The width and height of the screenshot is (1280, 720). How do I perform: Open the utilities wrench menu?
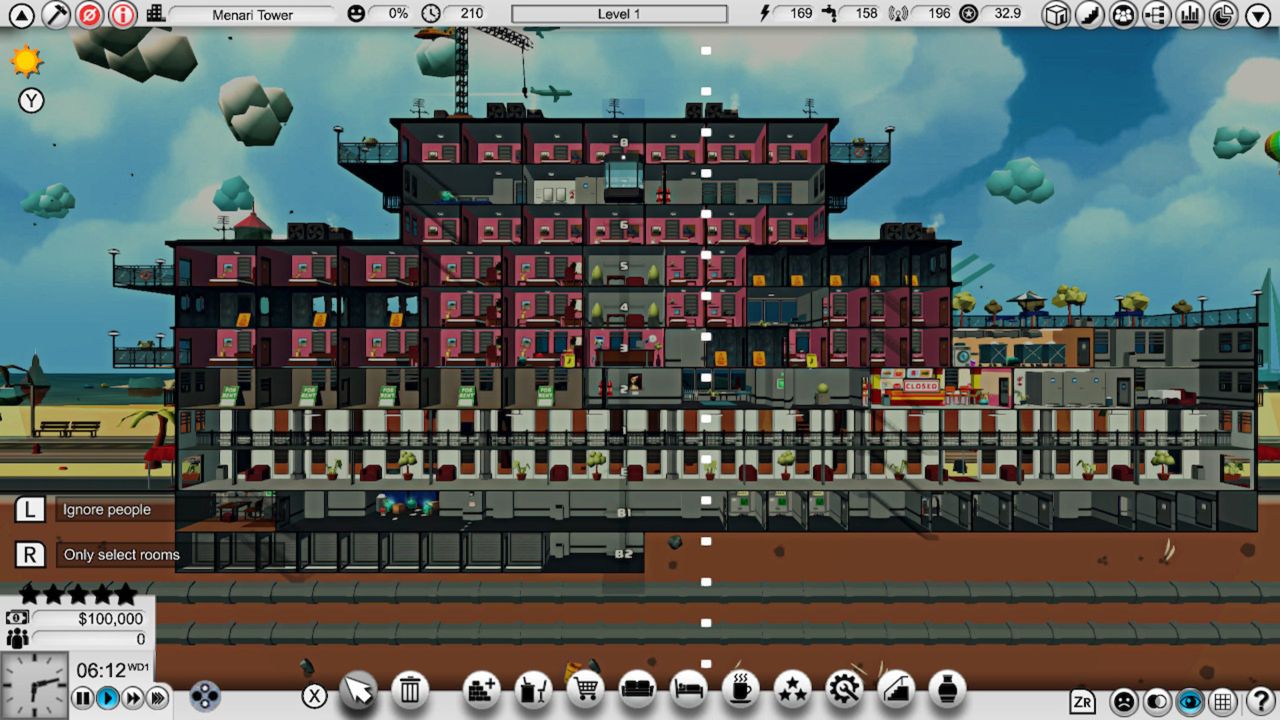click(844, 690)
